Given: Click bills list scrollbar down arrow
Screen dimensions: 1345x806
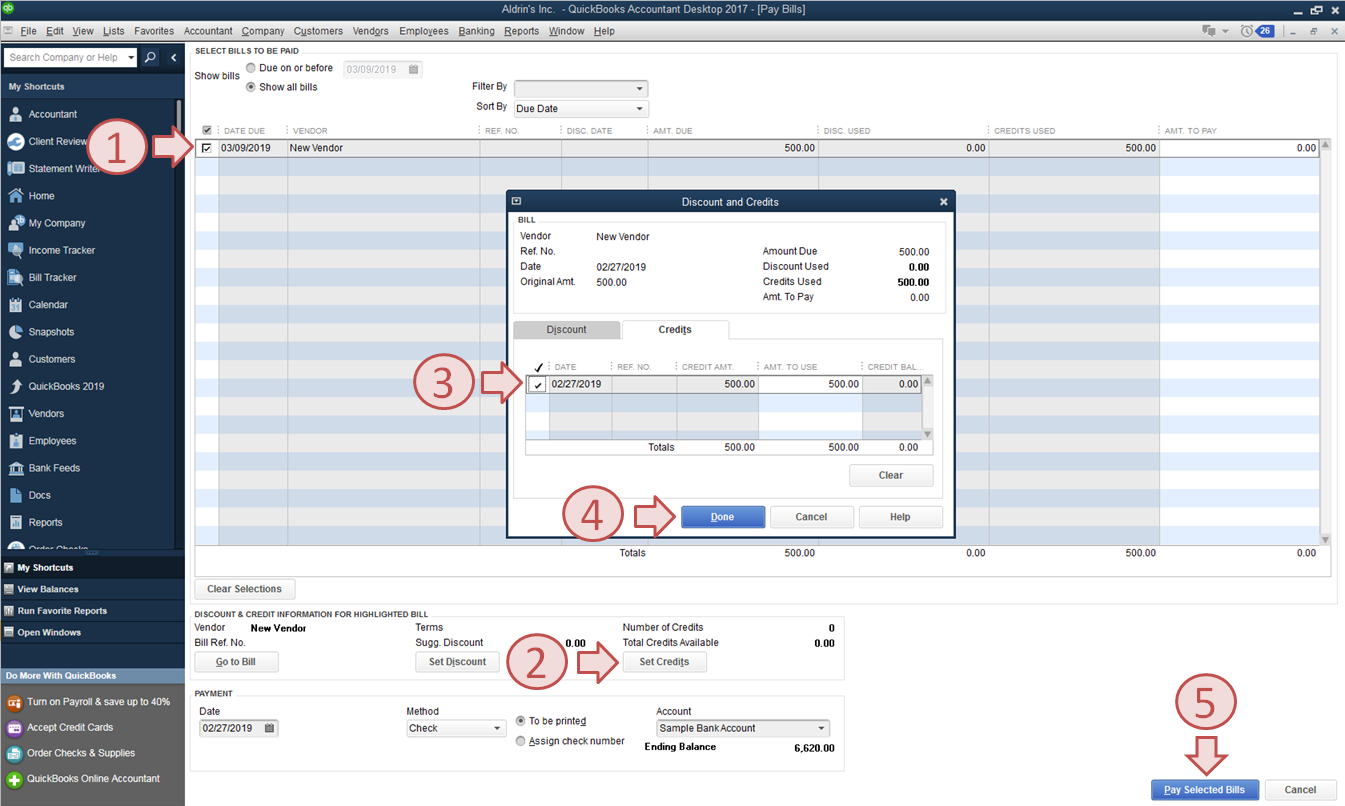Looking at the screenshot, I should pos(1326,540).
